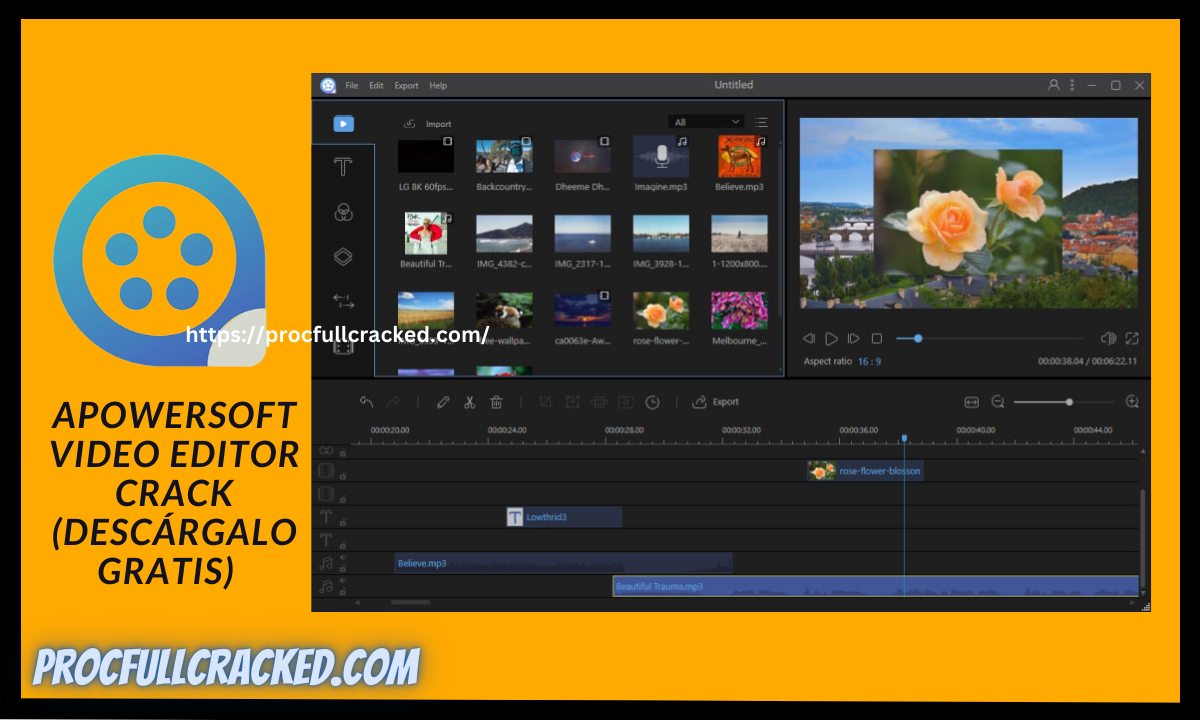Open the Overlays panel in the sidebar
The image size is (1200, 720).
343,256
